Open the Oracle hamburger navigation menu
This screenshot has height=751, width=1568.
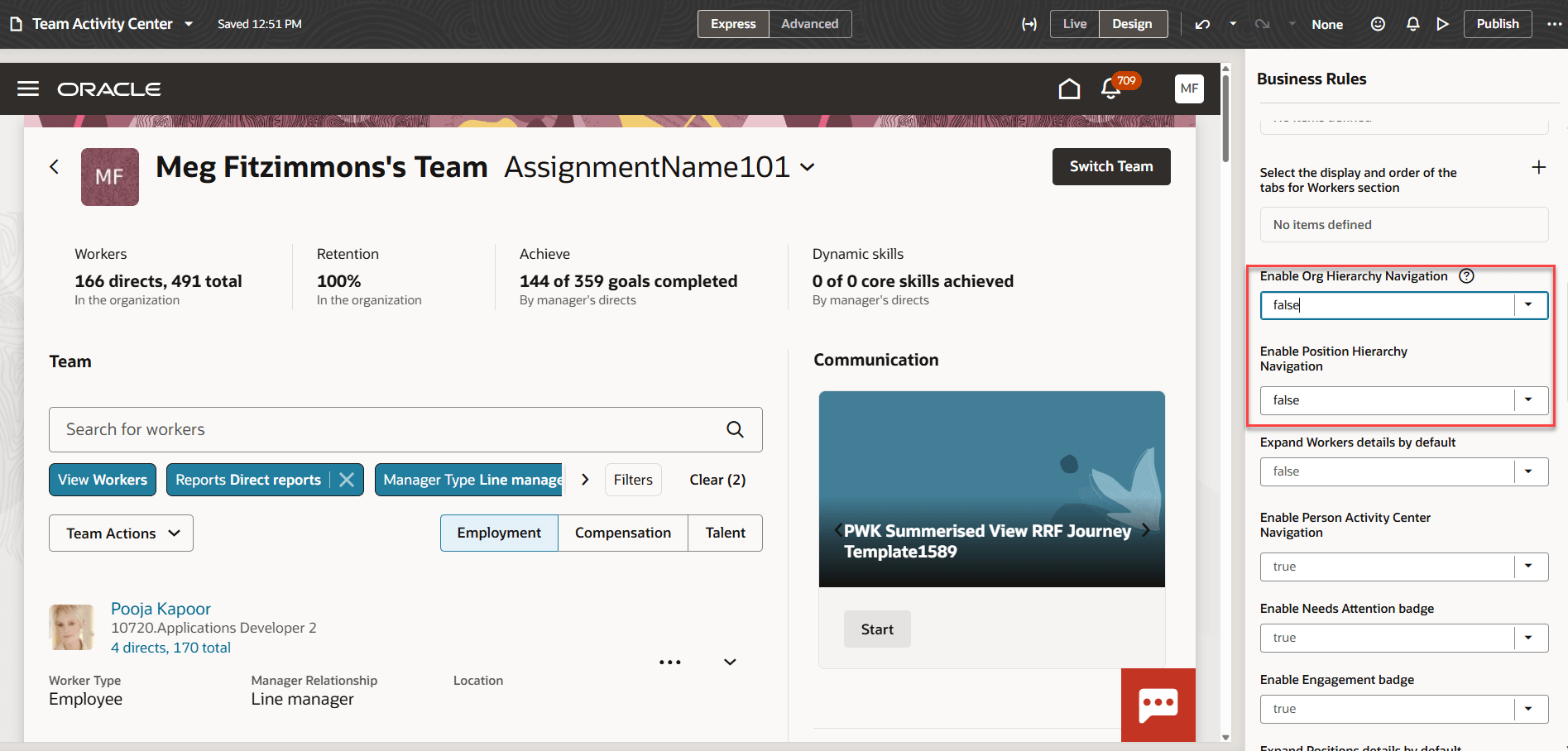point(27,88)
